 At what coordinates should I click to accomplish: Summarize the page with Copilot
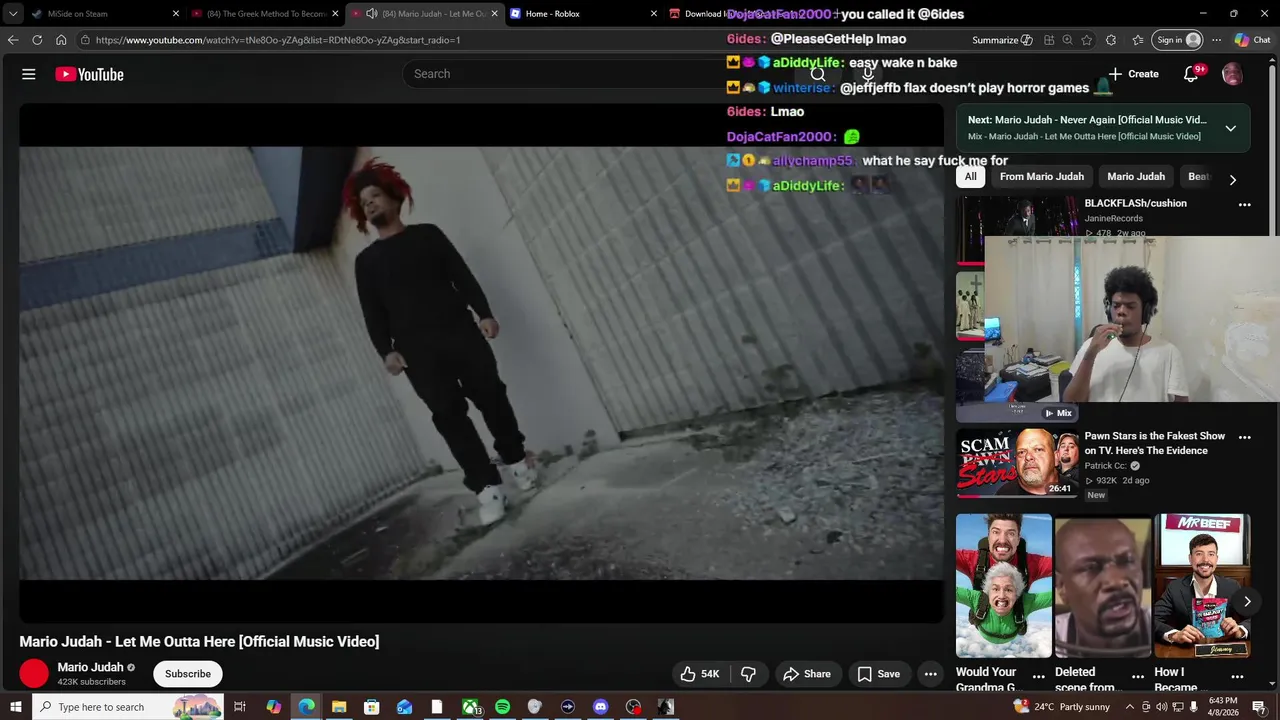click(x=1002, y=40)
